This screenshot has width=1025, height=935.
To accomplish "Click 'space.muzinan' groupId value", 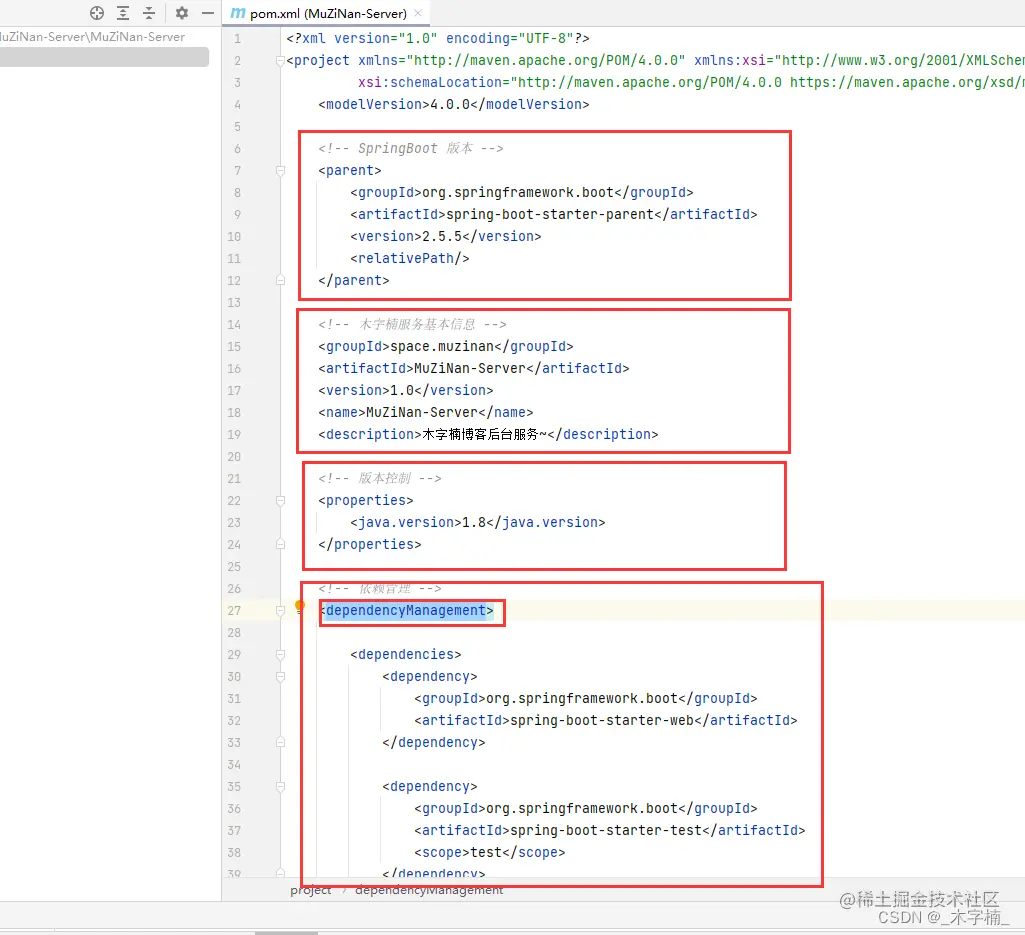I will (442, 347).
